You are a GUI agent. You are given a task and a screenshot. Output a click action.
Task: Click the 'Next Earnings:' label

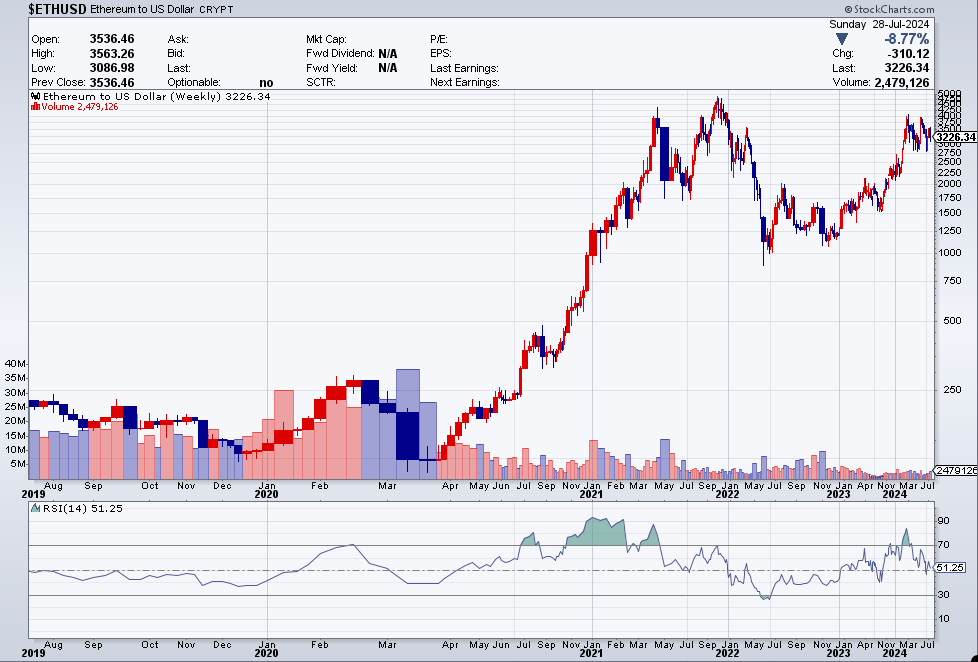[465, 82]
